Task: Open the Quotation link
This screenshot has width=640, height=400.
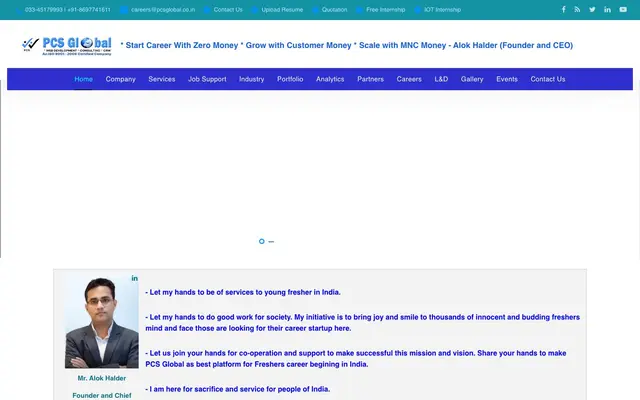Action: coord(334,10)
